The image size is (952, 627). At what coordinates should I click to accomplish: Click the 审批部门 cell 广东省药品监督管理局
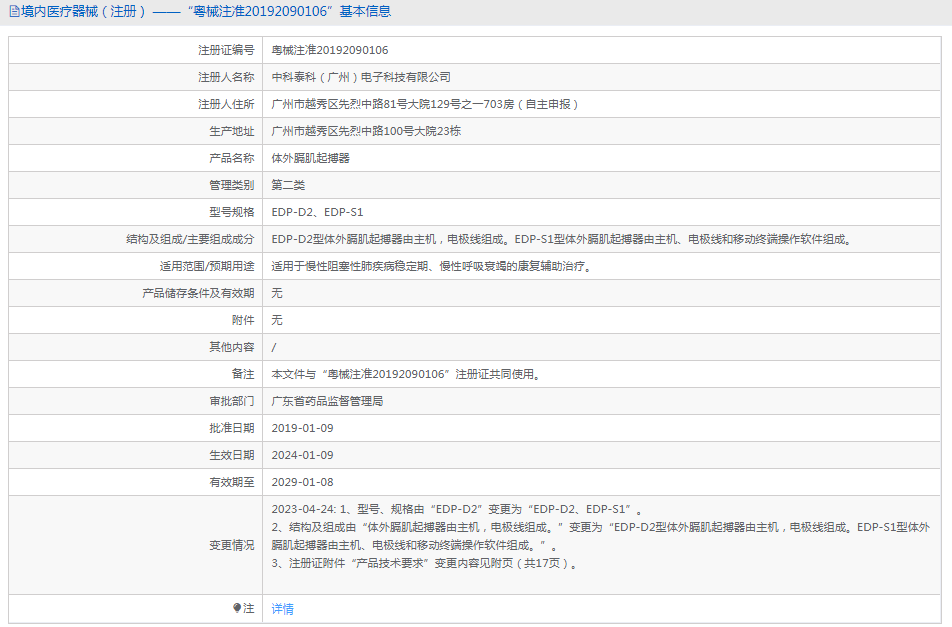330,400
